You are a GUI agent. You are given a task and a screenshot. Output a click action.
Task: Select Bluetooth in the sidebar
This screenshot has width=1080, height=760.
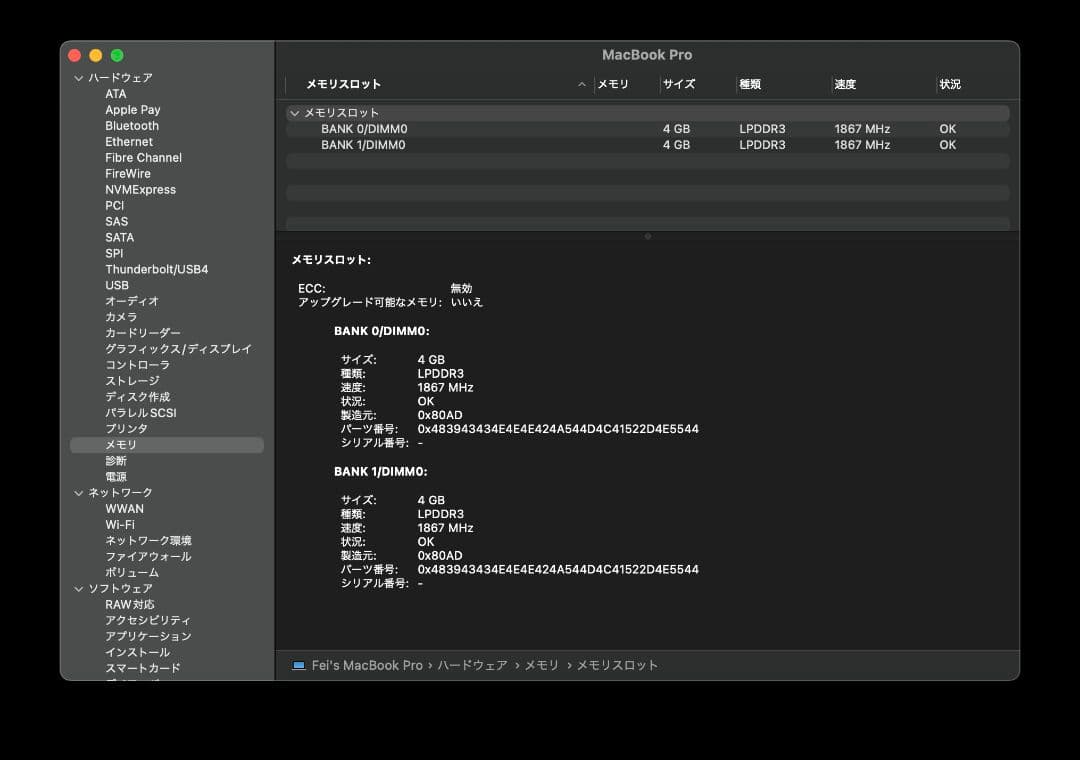pos(132,126)
